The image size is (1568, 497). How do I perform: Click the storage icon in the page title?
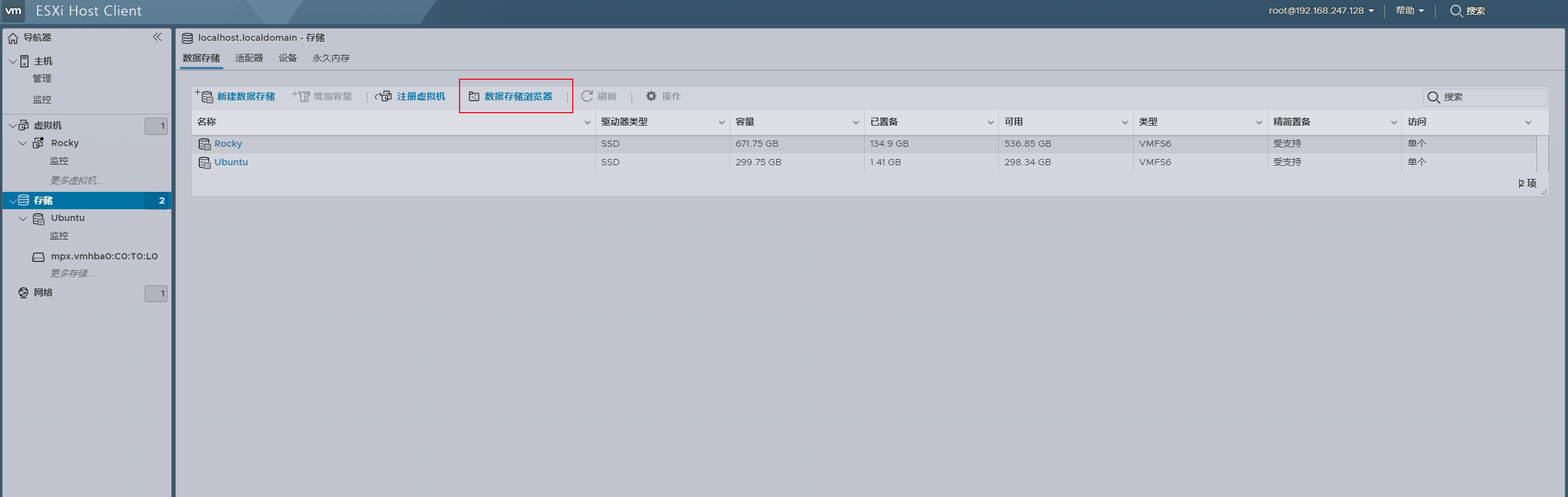[x=187, y=38]
